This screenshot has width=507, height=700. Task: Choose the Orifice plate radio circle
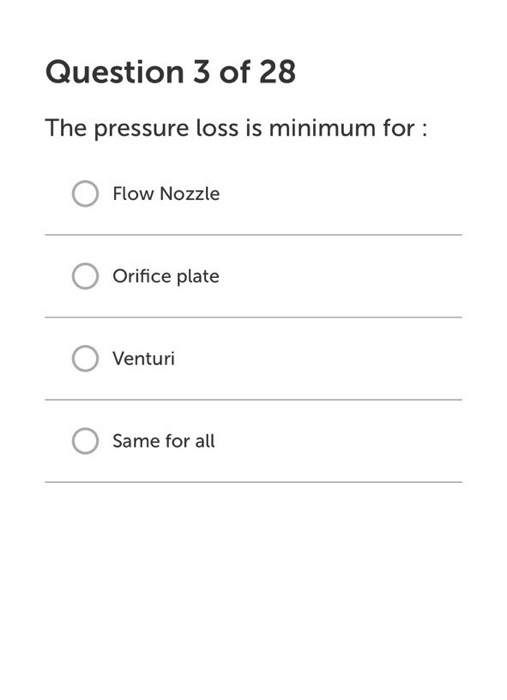[85, 276]
